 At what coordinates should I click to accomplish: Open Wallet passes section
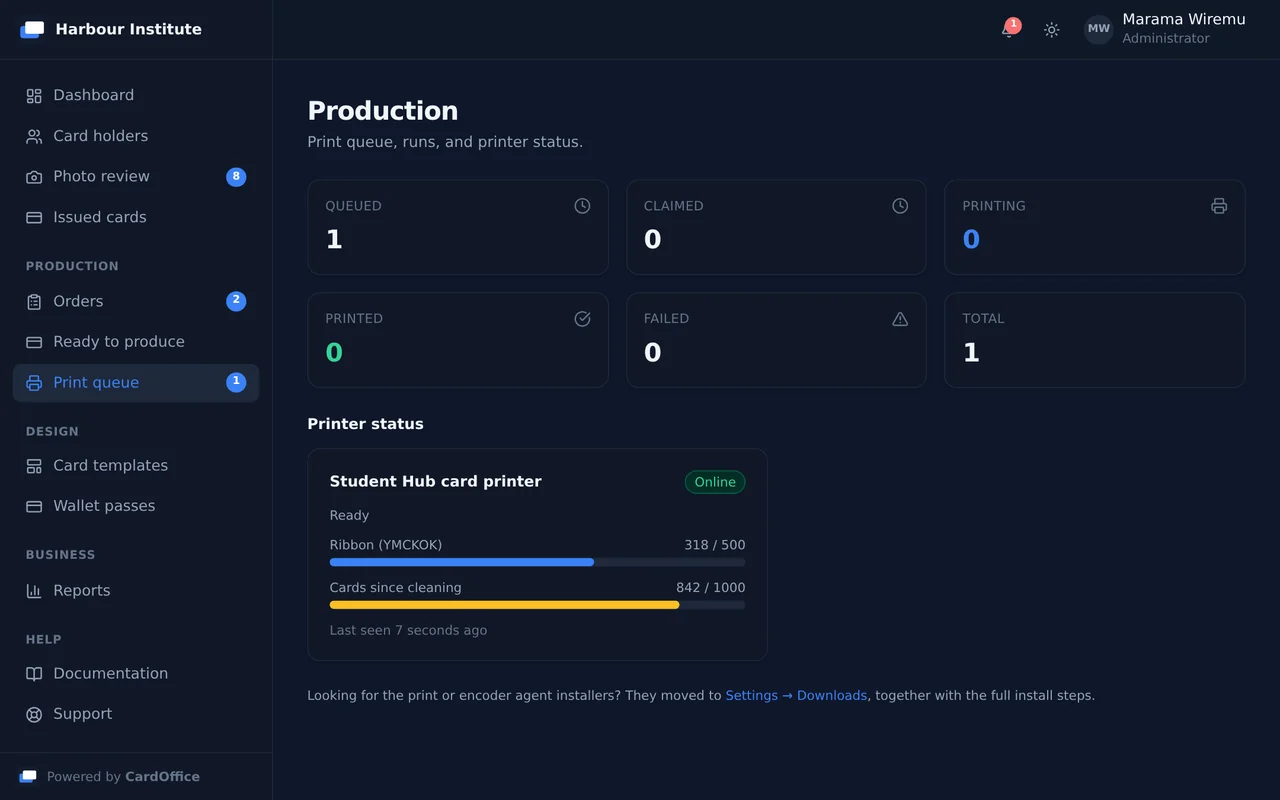136,506
